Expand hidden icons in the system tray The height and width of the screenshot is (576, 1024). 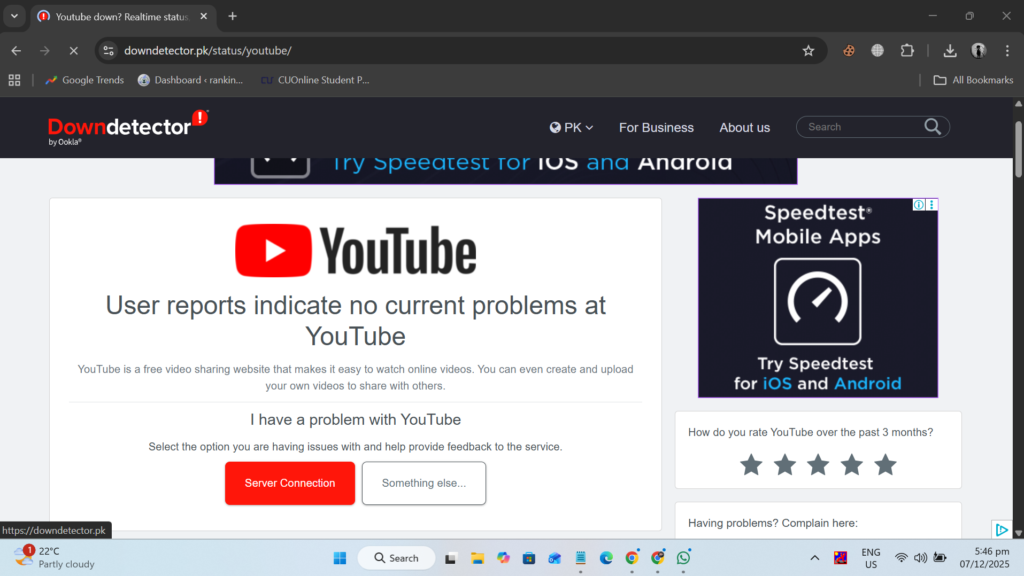coord(814,558)
